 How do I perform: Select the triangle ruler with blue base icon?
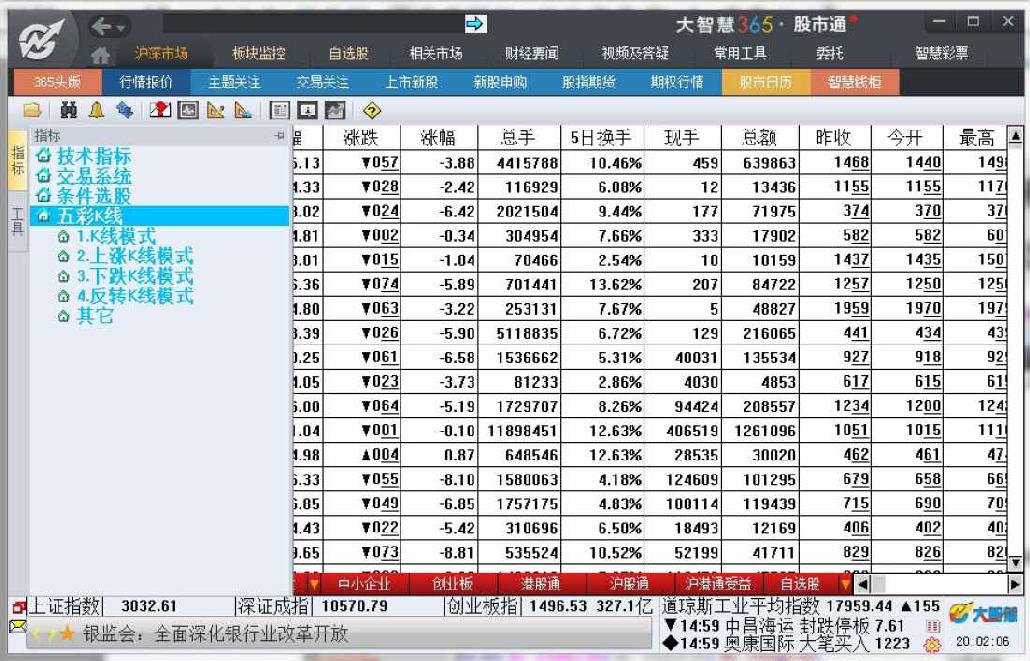pyautogui.click(x=243, y=110)
